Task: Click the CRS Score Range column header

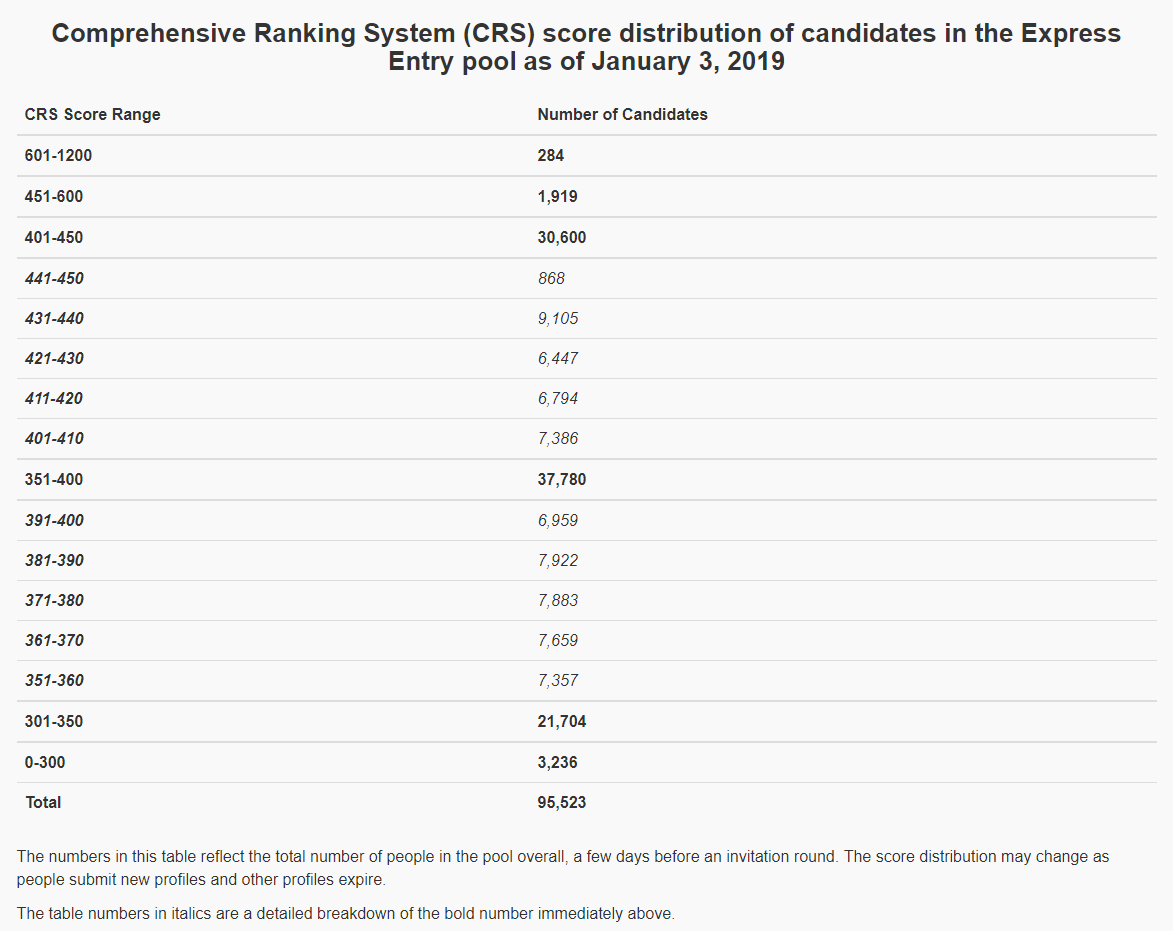Action: (x=92, y=114)
